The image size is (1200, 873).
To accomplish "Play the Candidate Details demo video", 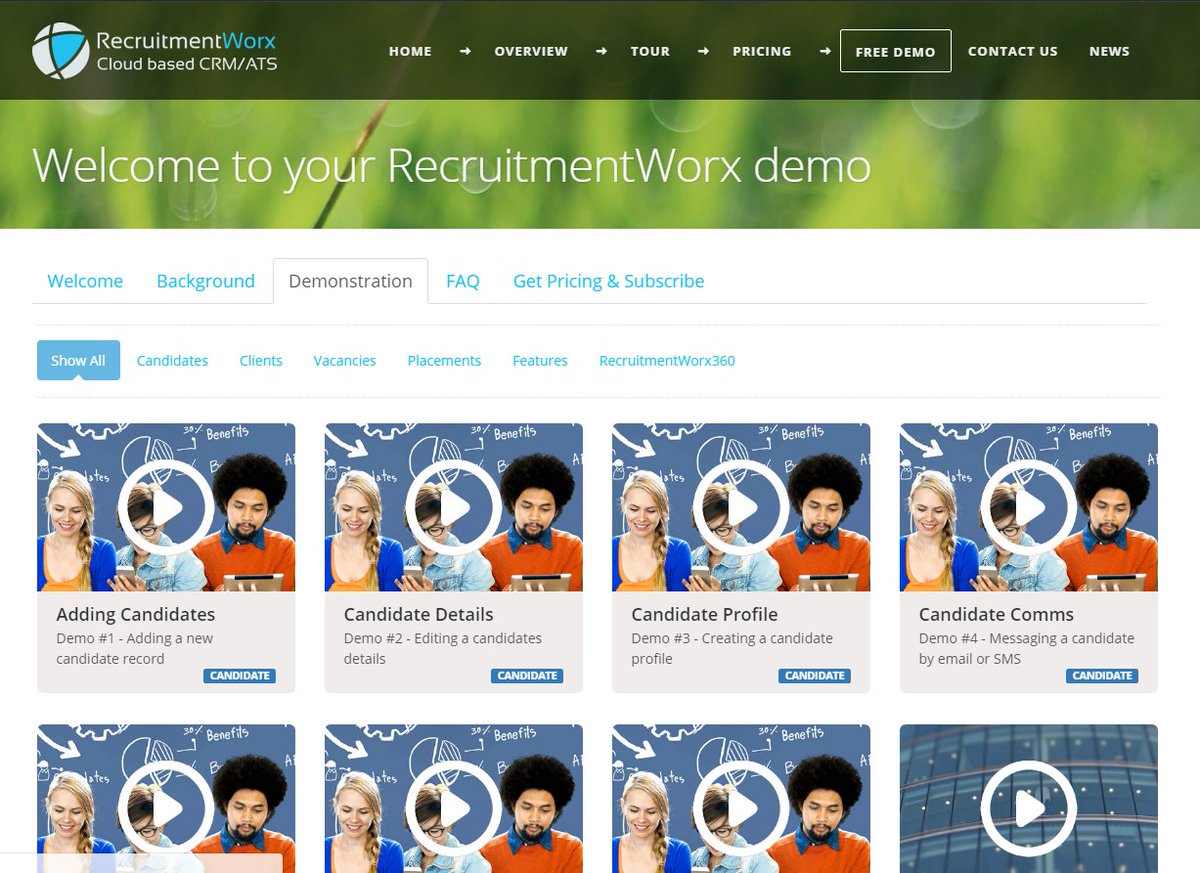I will (x=453, y=507).
